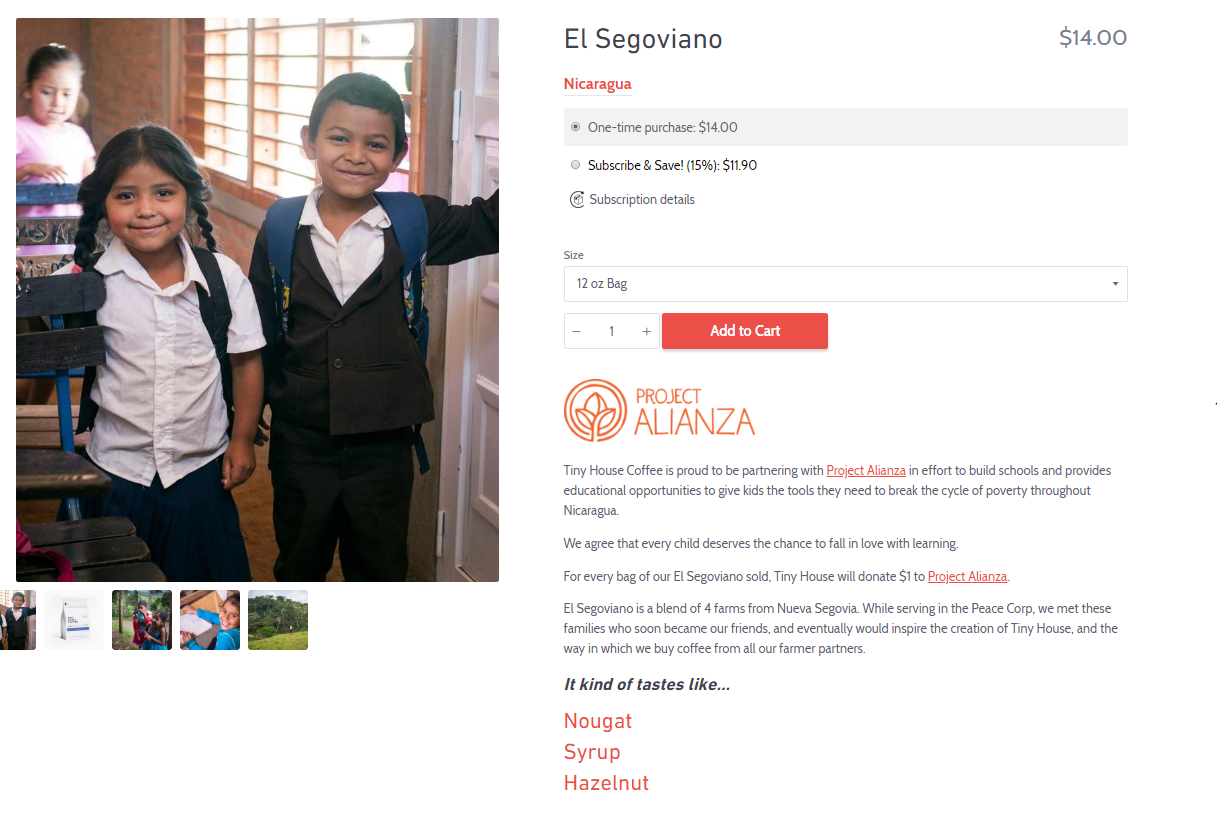Open the Nicaragua origin link

click(x=597, y=84)
